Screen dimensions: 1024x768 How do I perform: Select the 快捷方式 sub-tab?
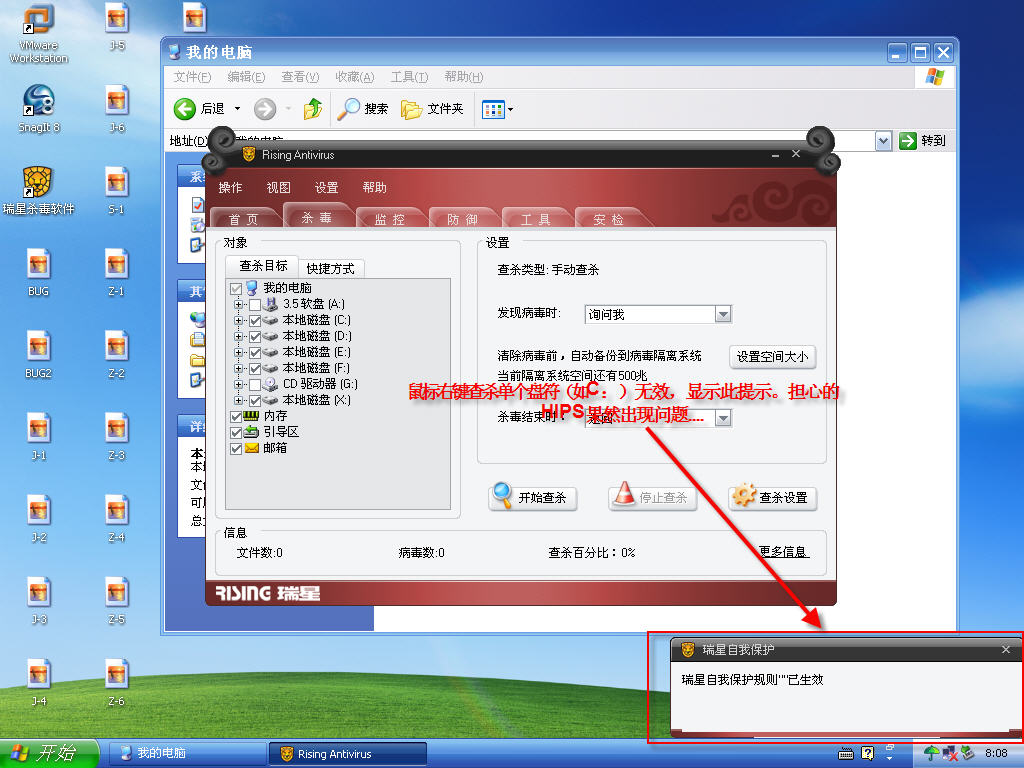click(330, 268)
